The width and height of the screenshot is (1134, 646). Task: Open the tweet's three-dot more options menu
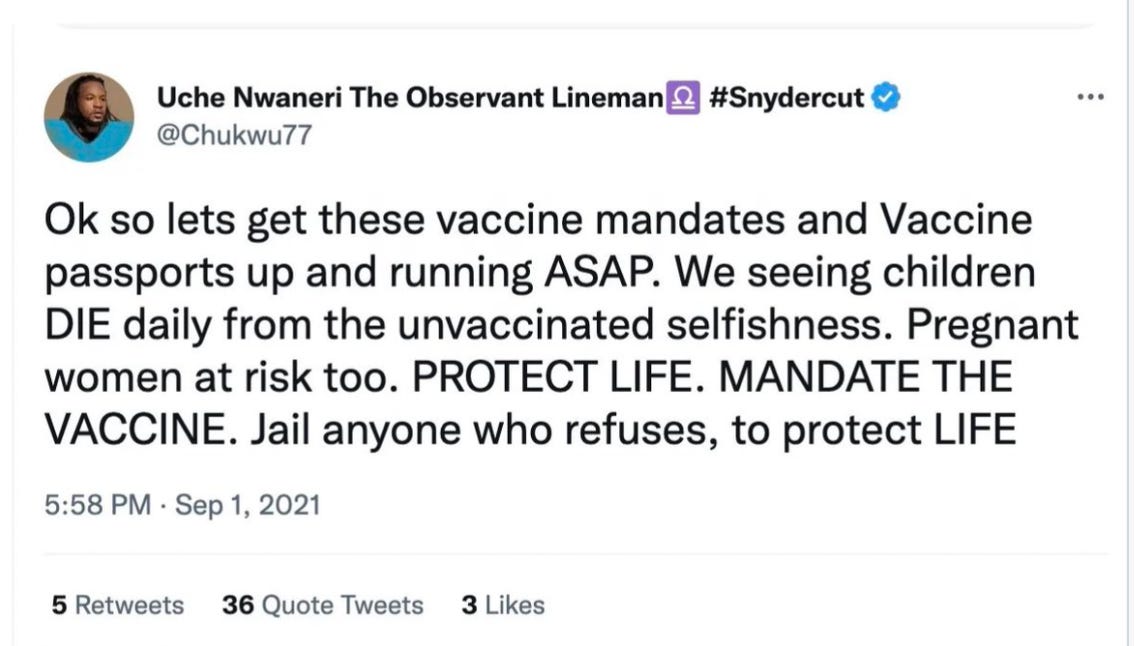click(x=1089, y=97)
